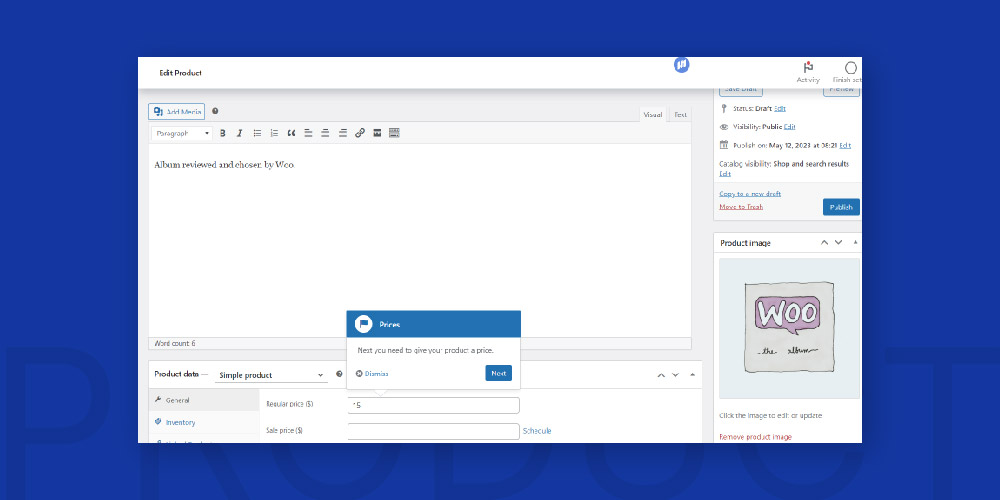Viewport: 1000px width, 500px height.
Task: Click the Regular price input field
Action: (x=434, y=405)
